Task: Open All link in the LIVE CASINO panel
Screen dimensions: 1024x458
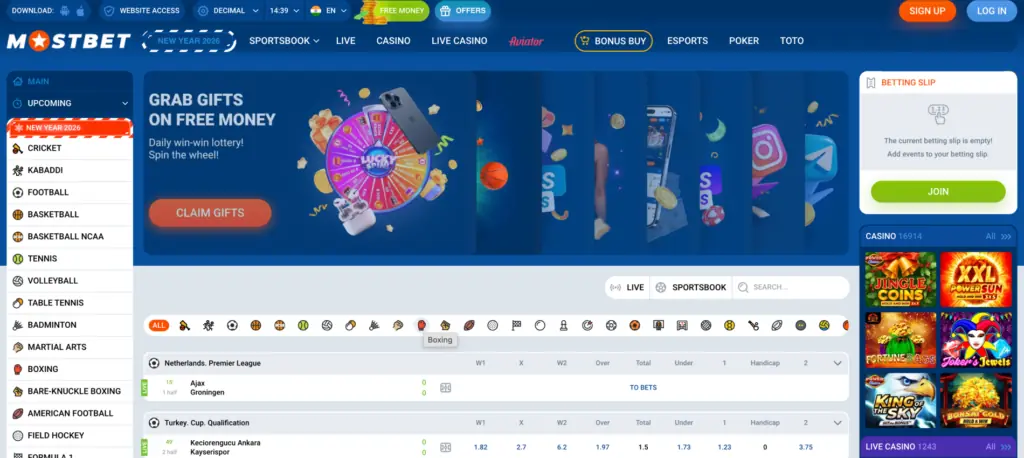Action: (x=998, y=447)
